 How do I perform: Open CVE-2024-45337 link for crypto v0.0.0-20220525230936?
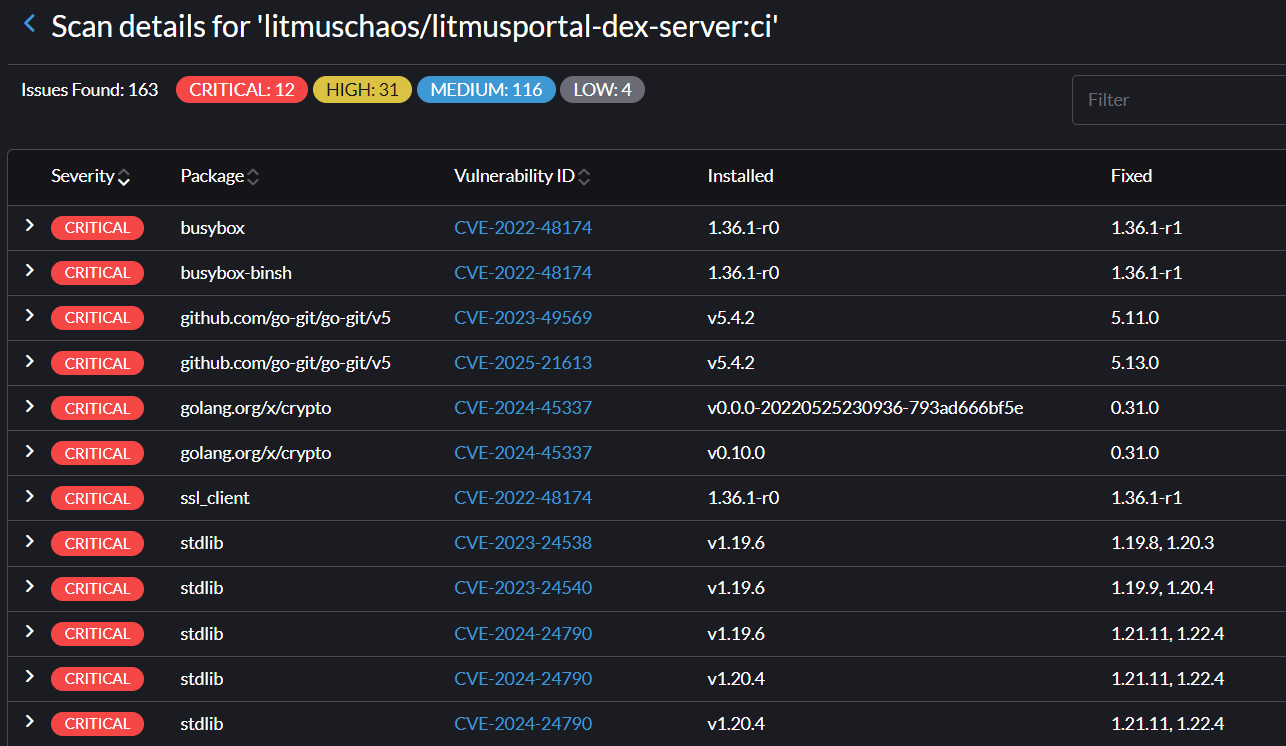[x=523, y=408]
